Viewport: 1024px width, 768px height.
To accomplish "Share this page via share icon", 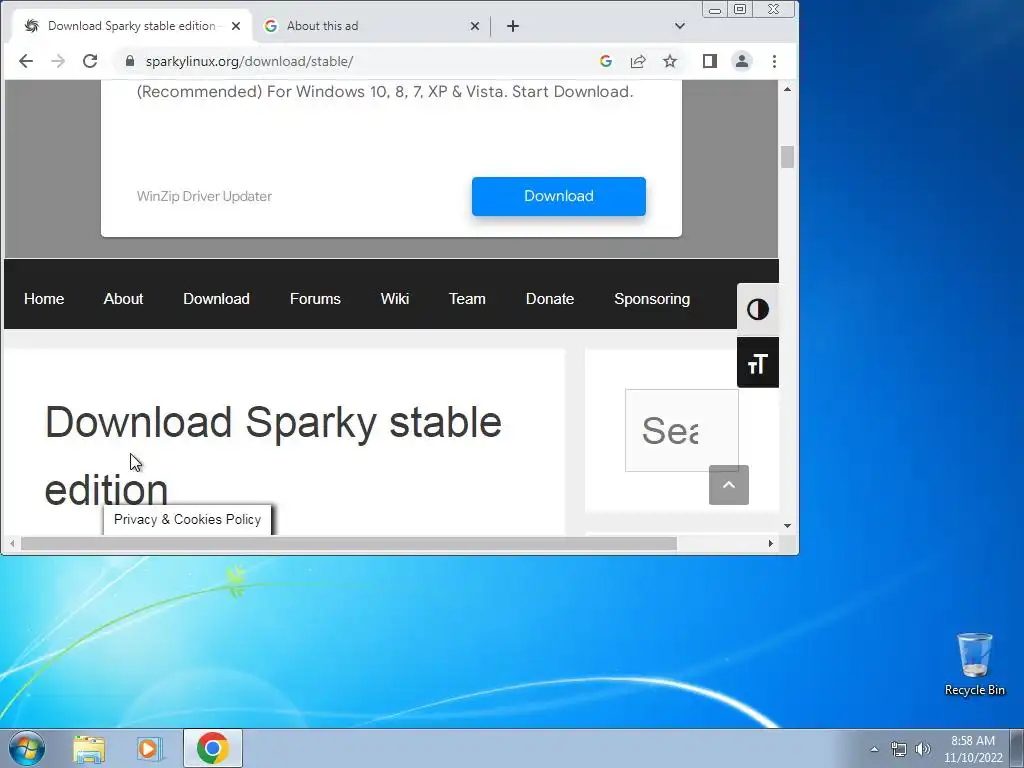I will click(638, 61).
